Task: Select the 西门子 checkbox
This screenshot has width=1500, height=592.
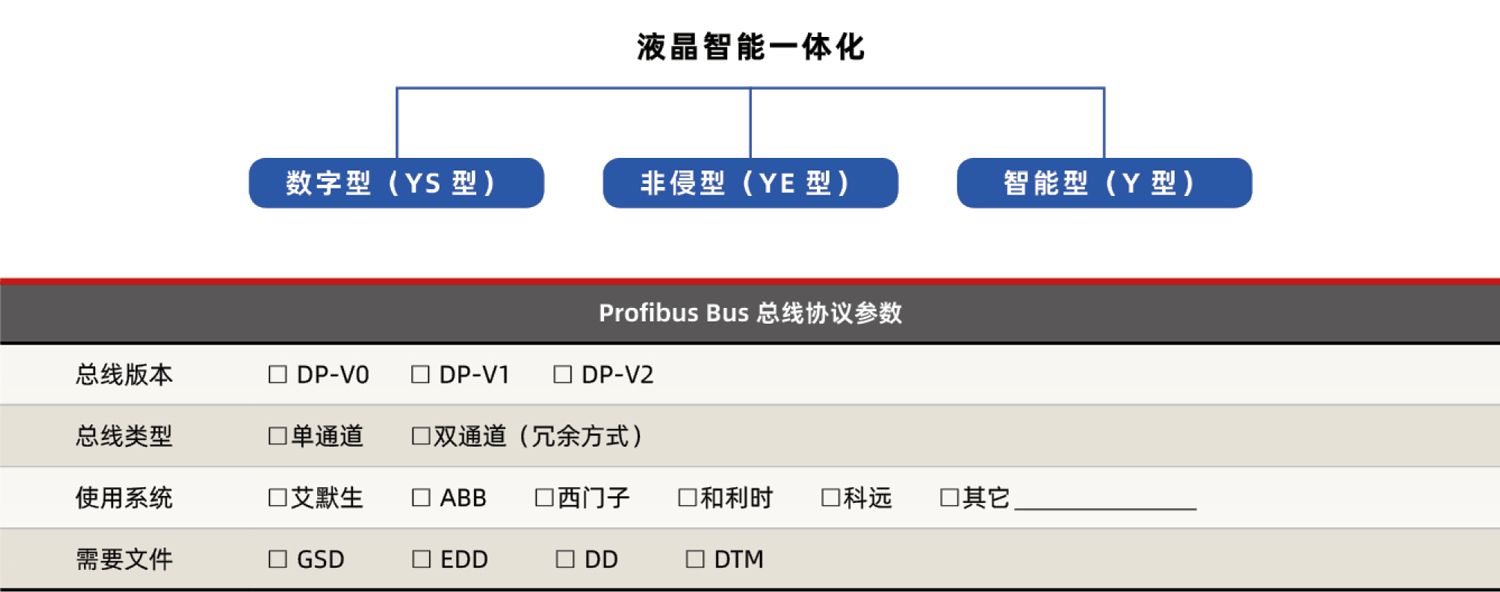Action: 545,498
